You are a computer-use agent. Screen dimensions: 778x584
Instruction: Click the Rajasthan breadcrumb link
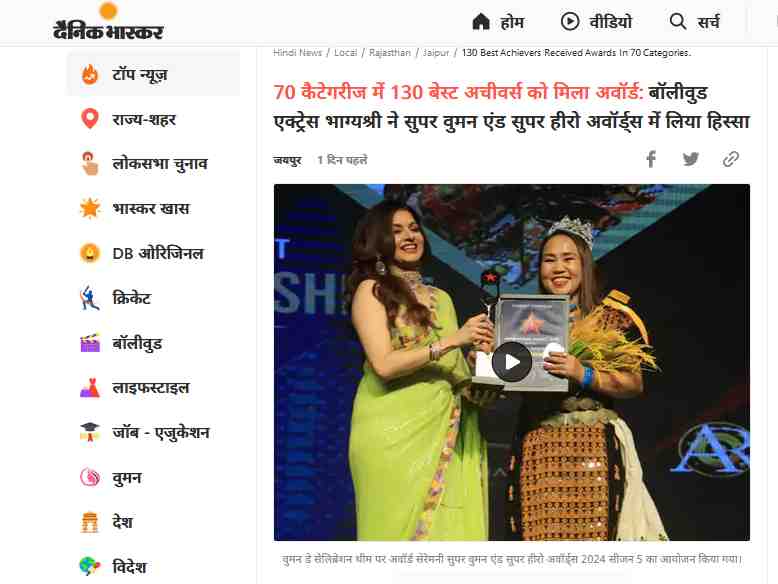pos(390,53)
